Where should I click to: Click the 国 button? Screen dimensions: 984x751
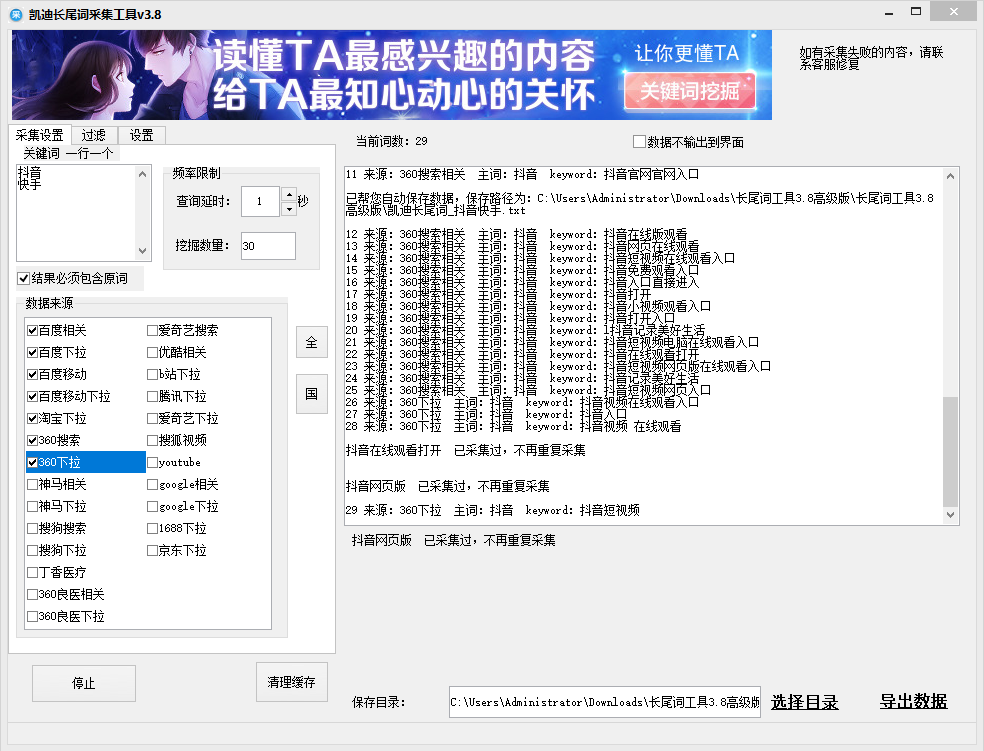tap(311, 394)
